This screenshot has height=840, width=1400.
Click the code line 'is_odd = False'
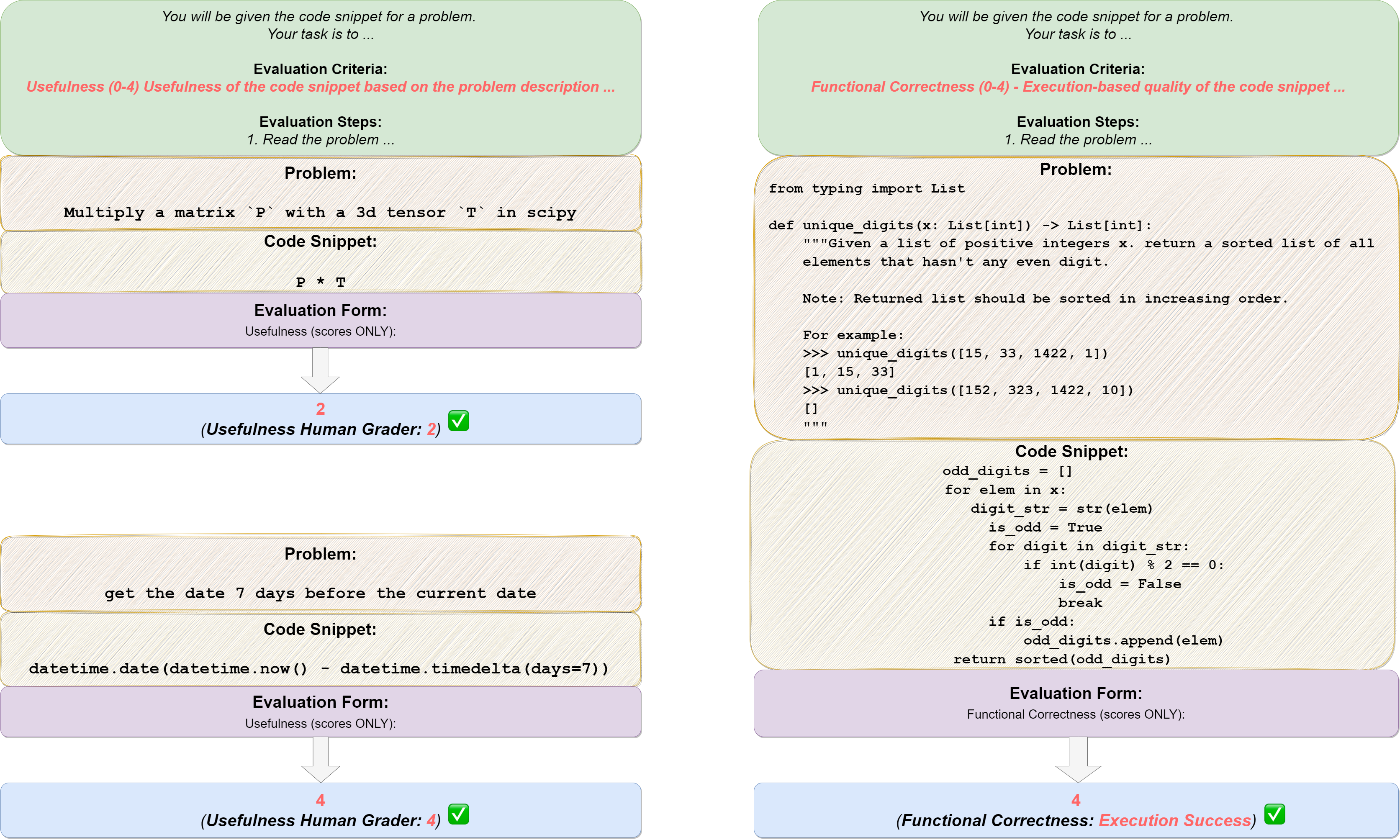tap(1120, 584)
